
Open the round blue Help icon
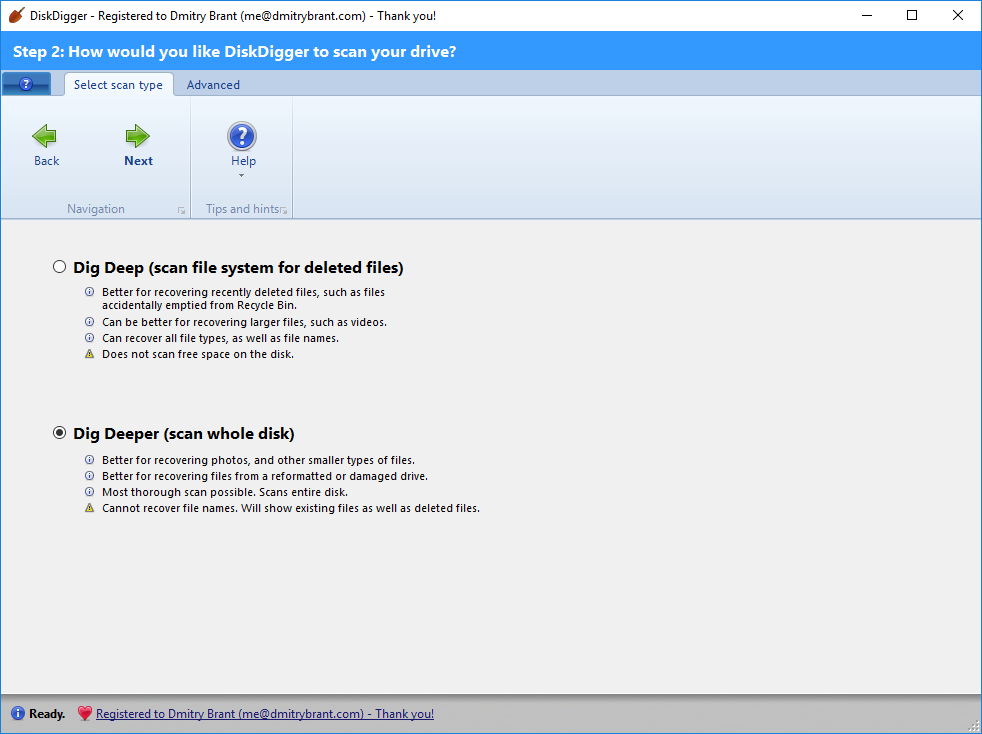click(x=242, y=136)
